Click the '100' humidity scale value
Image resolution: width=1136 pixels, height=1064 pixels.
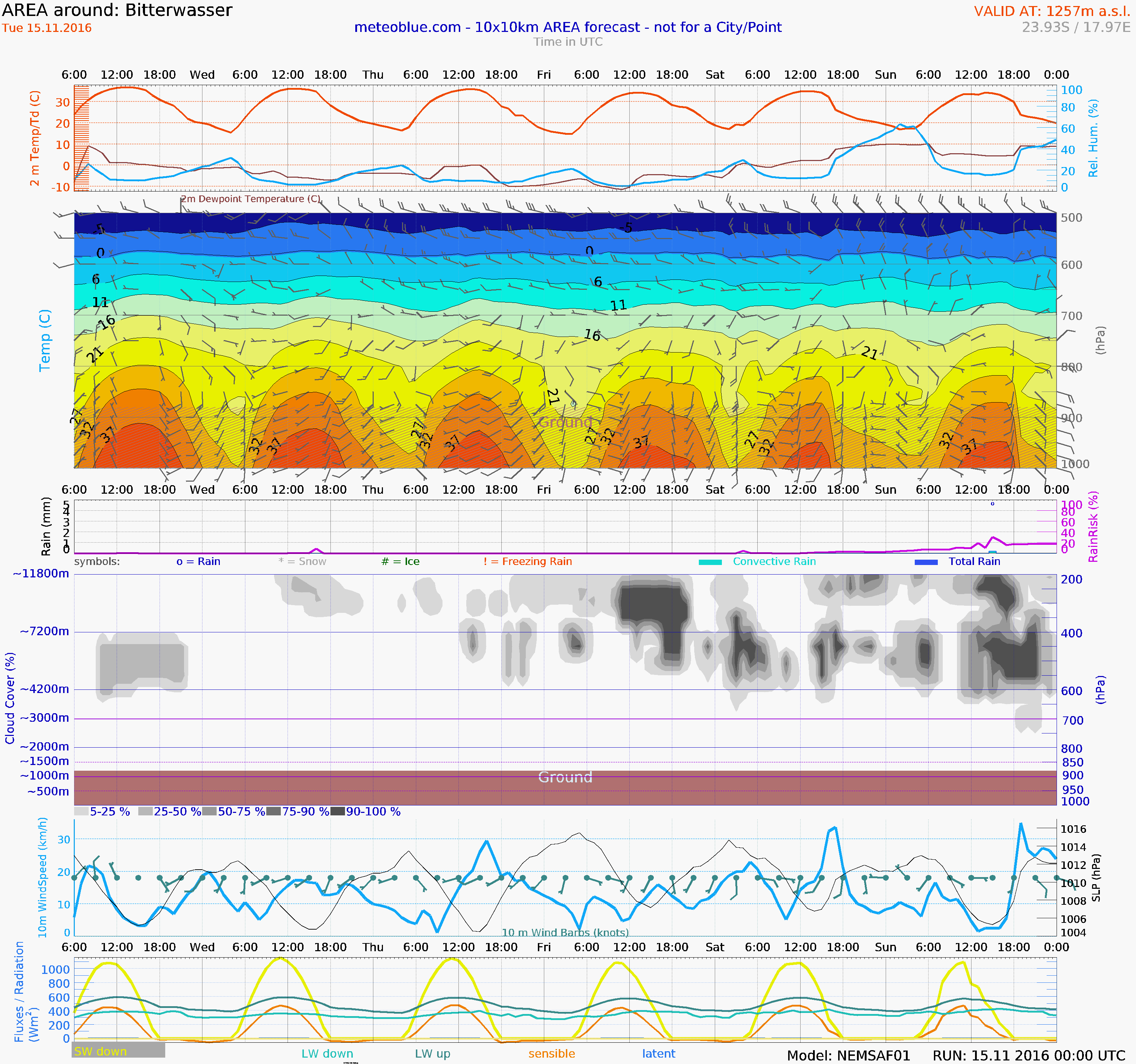pyautogui.click(x=1071, y=90)
